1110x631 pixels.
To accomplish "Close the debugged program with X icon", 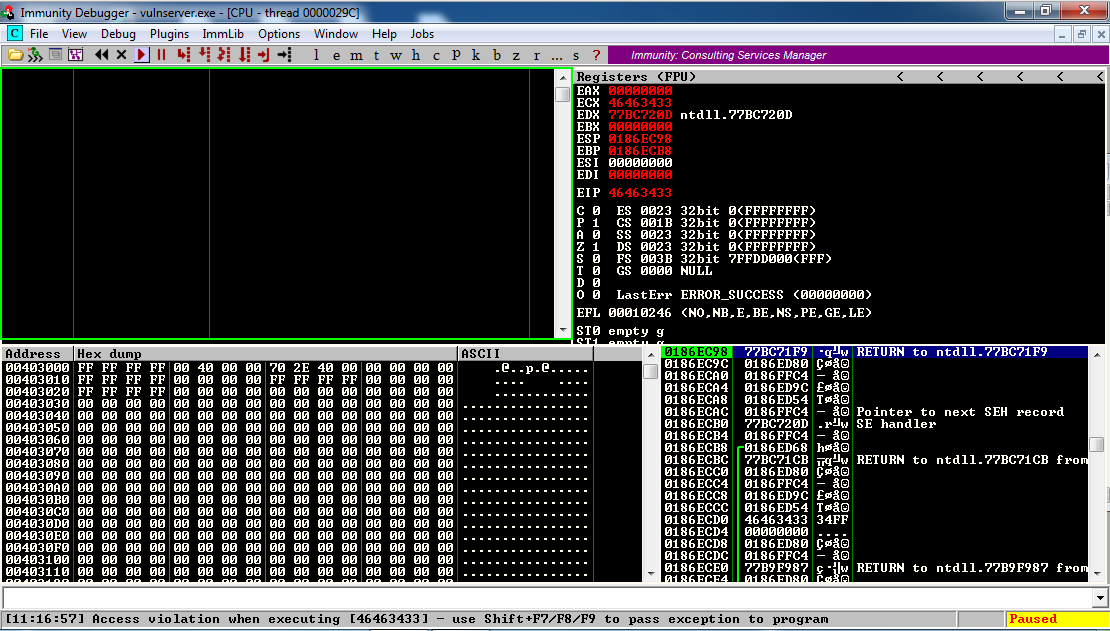I will pyautogui.click(x=121, y=55).
